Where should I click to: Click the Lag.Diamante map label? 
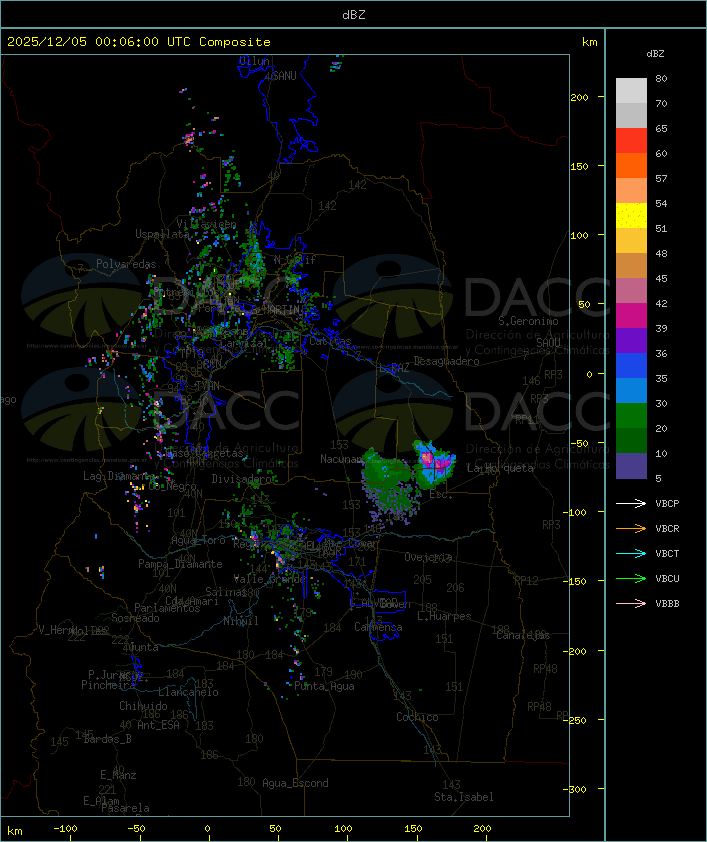tap(119, 476)
